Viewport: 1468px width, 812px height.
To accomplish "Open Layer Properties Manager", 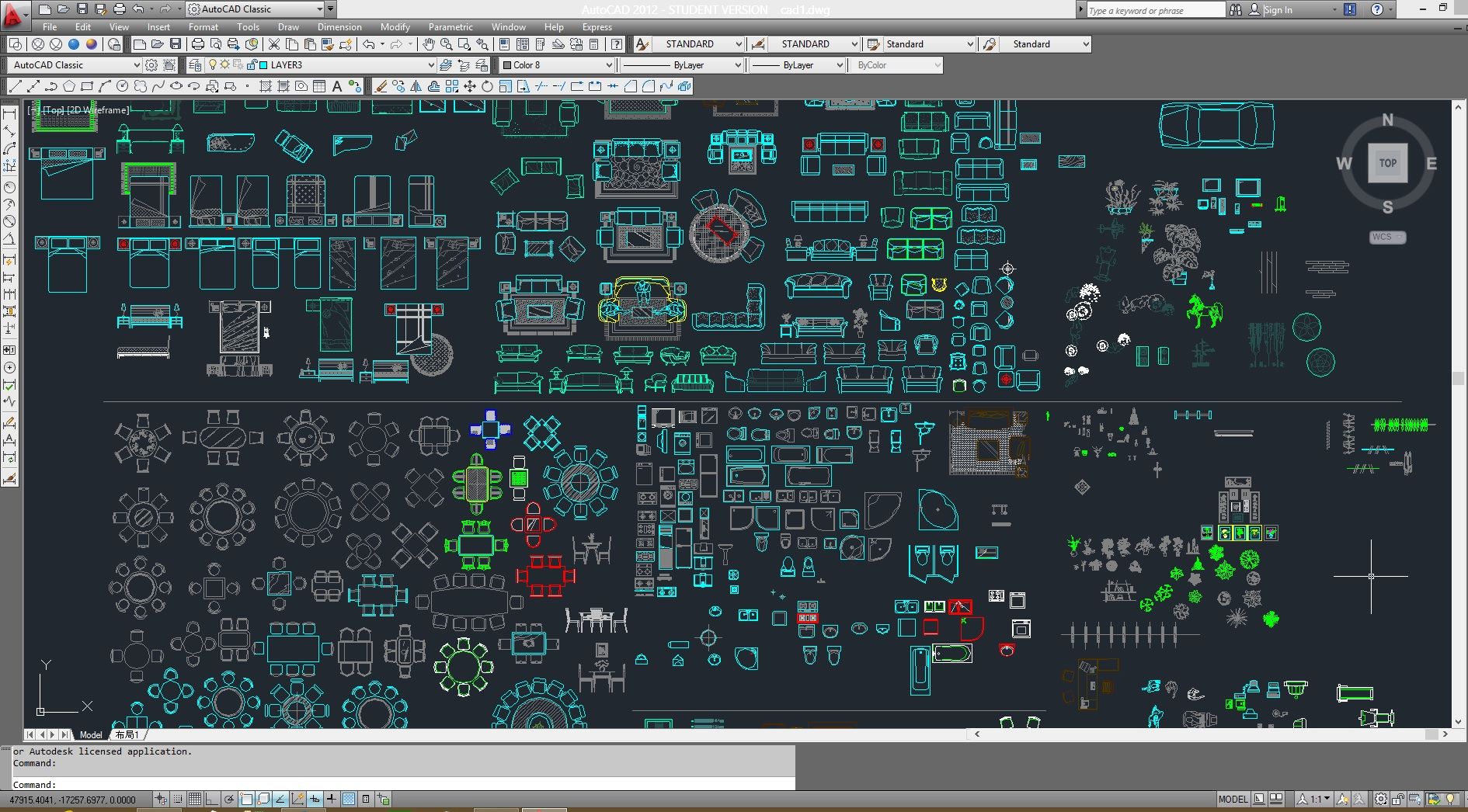I will click(x=195, y=65).
